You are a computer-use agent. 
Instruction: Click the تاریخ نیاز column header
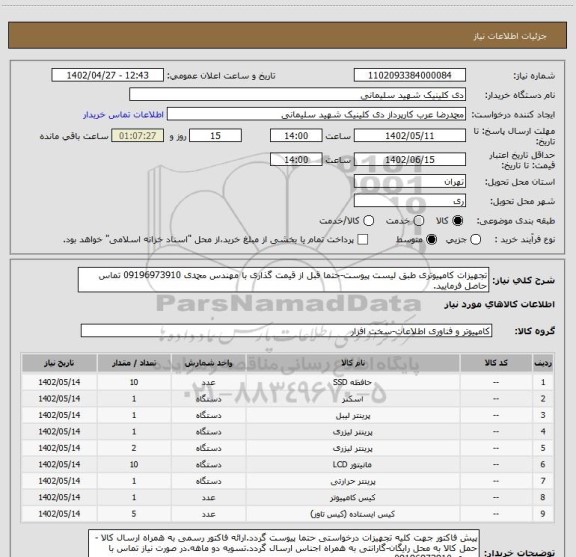(x=59, y=363)
